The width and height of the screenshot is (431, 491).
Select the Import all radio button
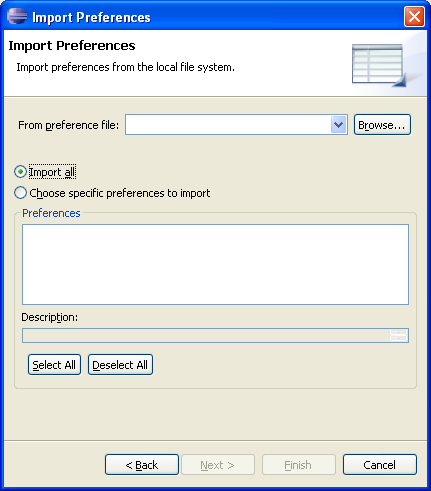point(20,172)
